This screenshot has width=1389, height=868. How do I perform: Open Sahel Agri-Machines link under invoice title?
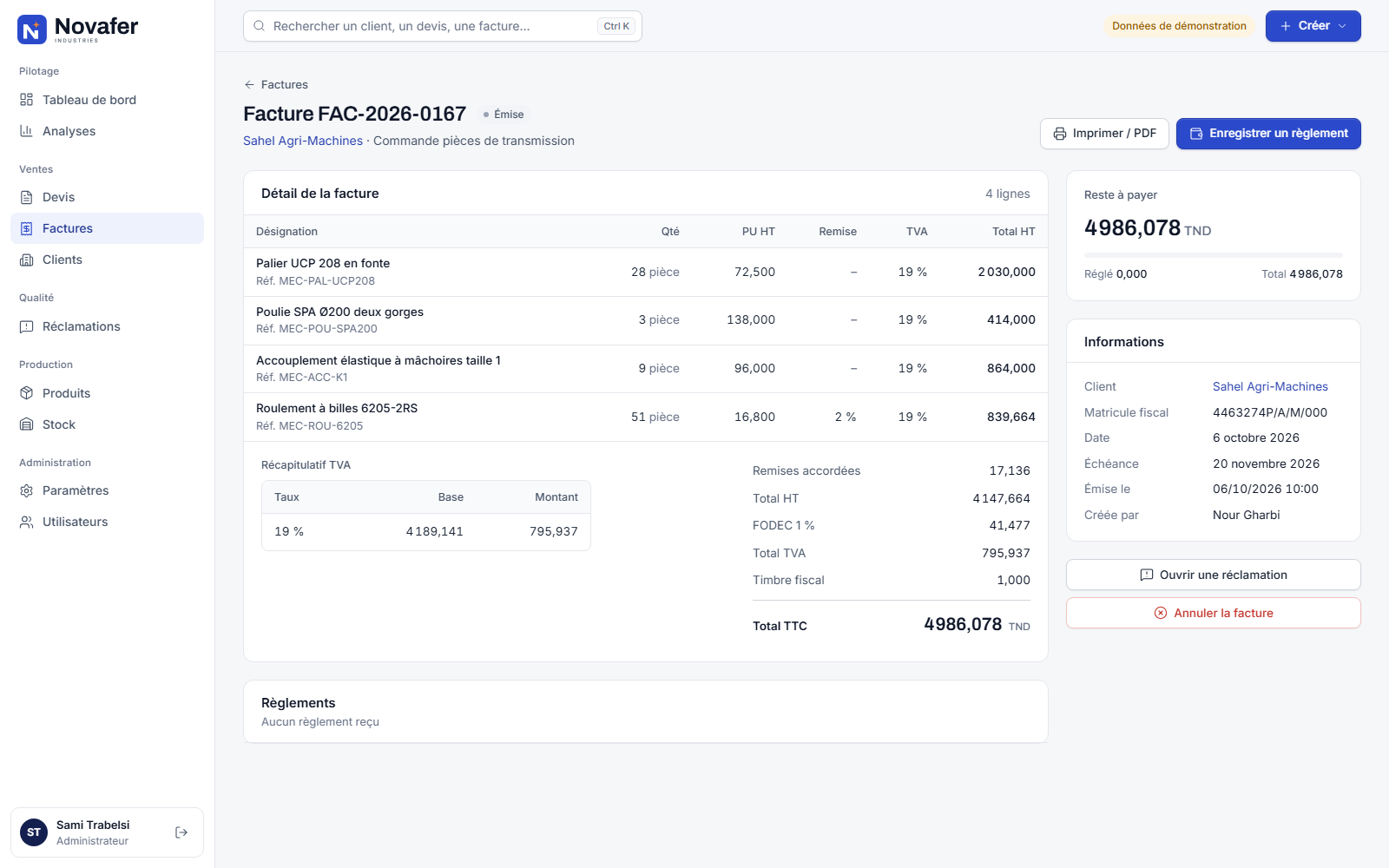[x=303, y=141]
